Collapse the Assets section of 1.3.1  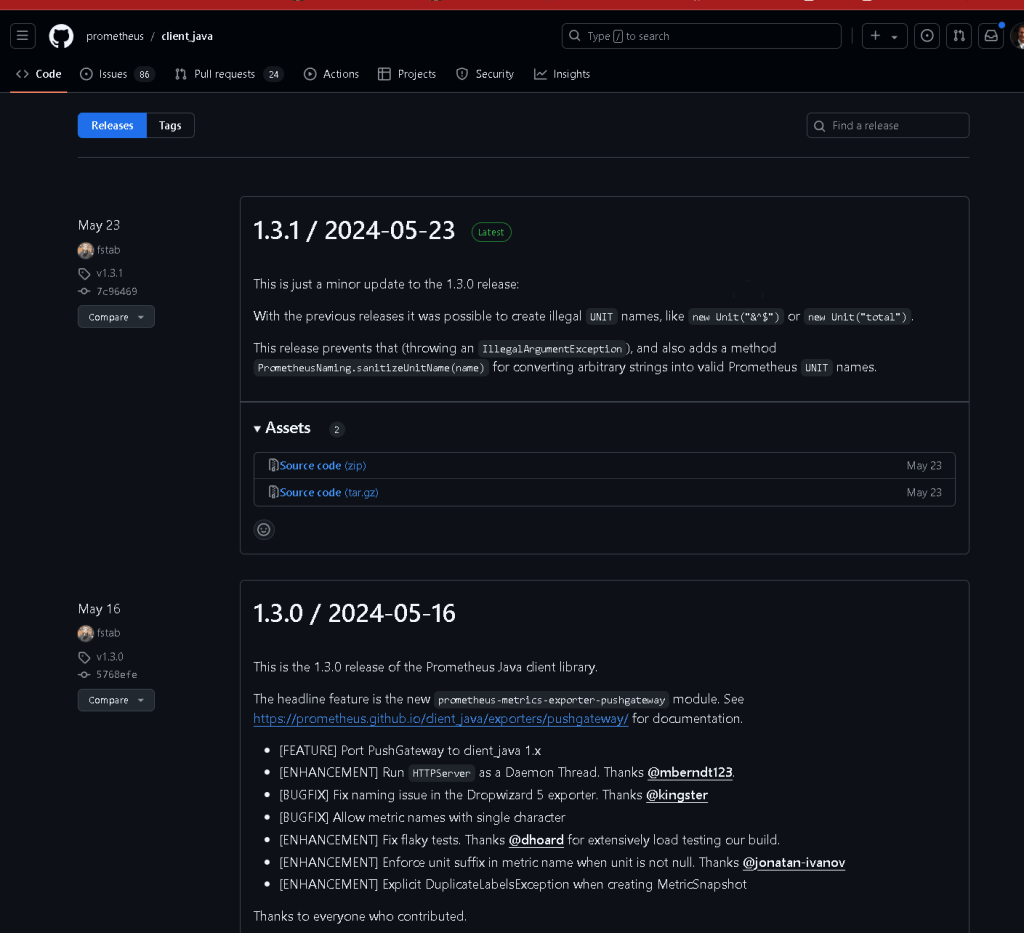pos(282,428)
